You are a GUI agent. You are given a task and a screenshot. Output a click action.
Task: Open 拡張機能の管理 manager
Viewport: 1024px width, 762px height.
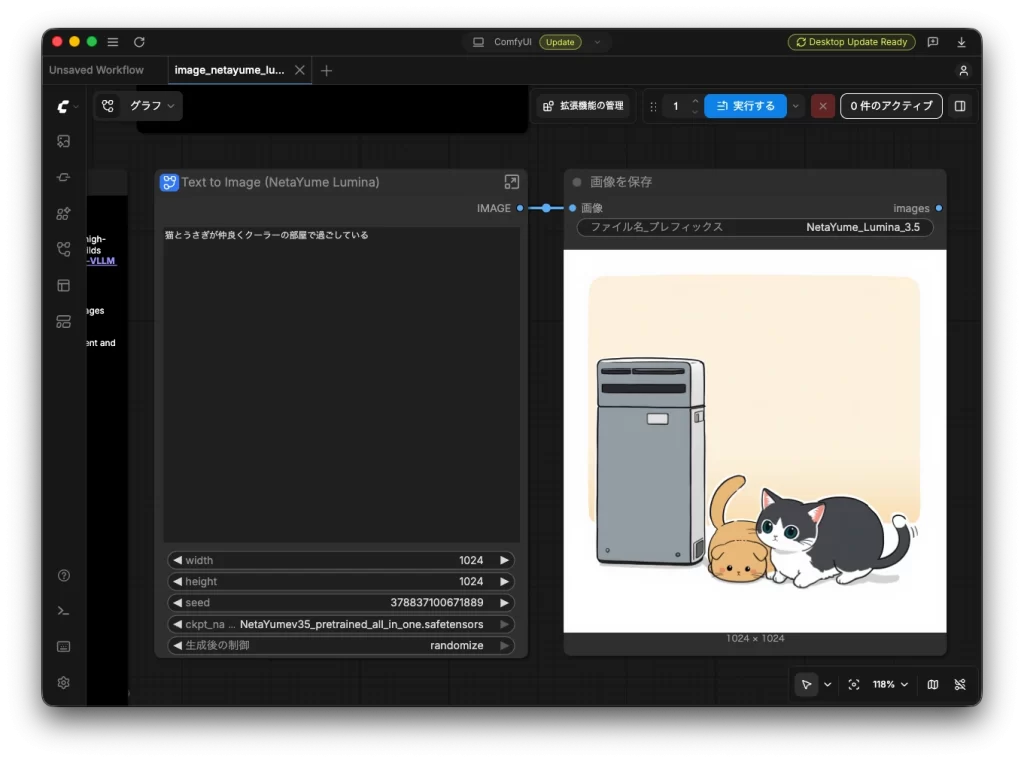[x=583, y=106]
